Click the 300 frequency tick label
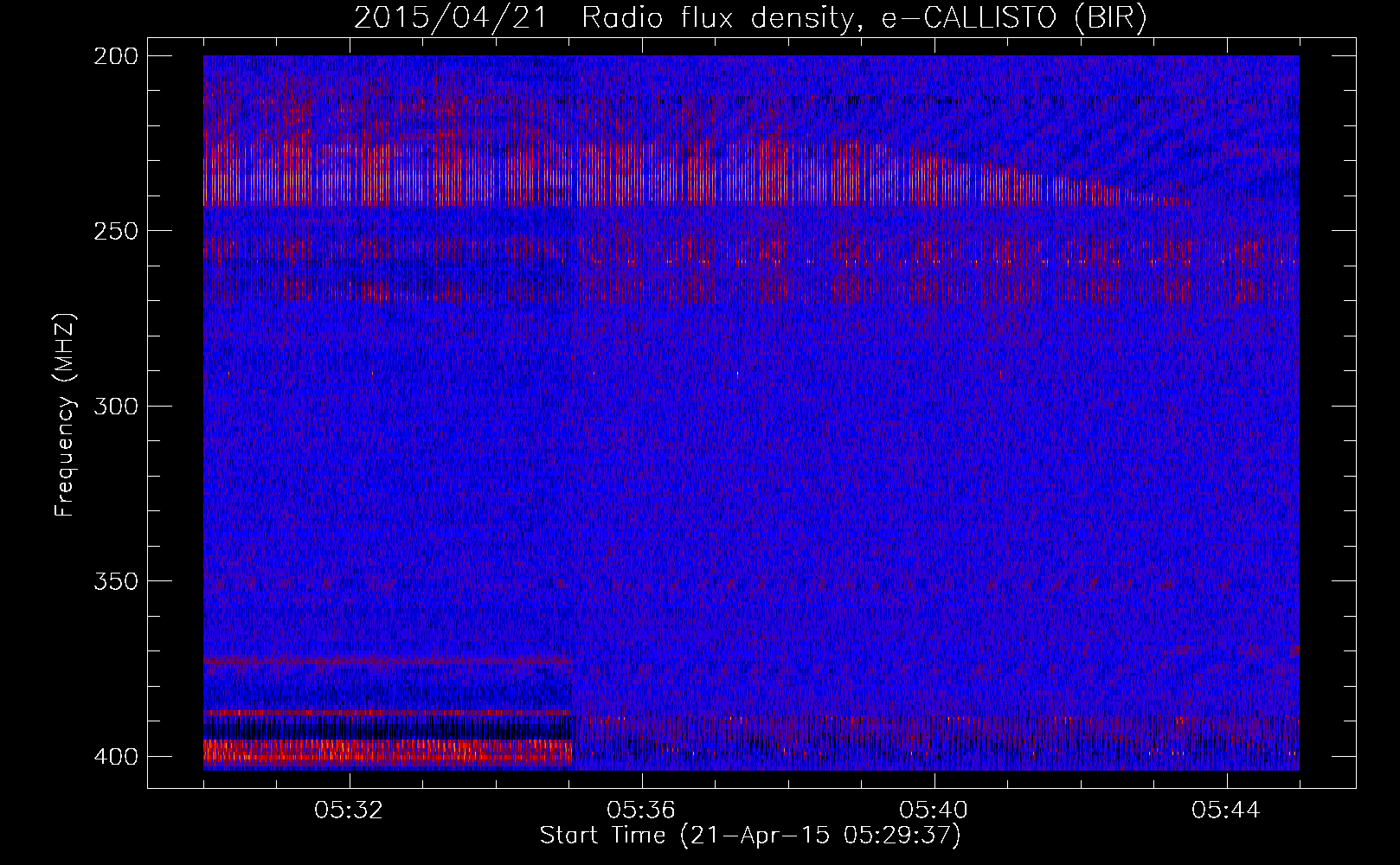 click(116, 407)
